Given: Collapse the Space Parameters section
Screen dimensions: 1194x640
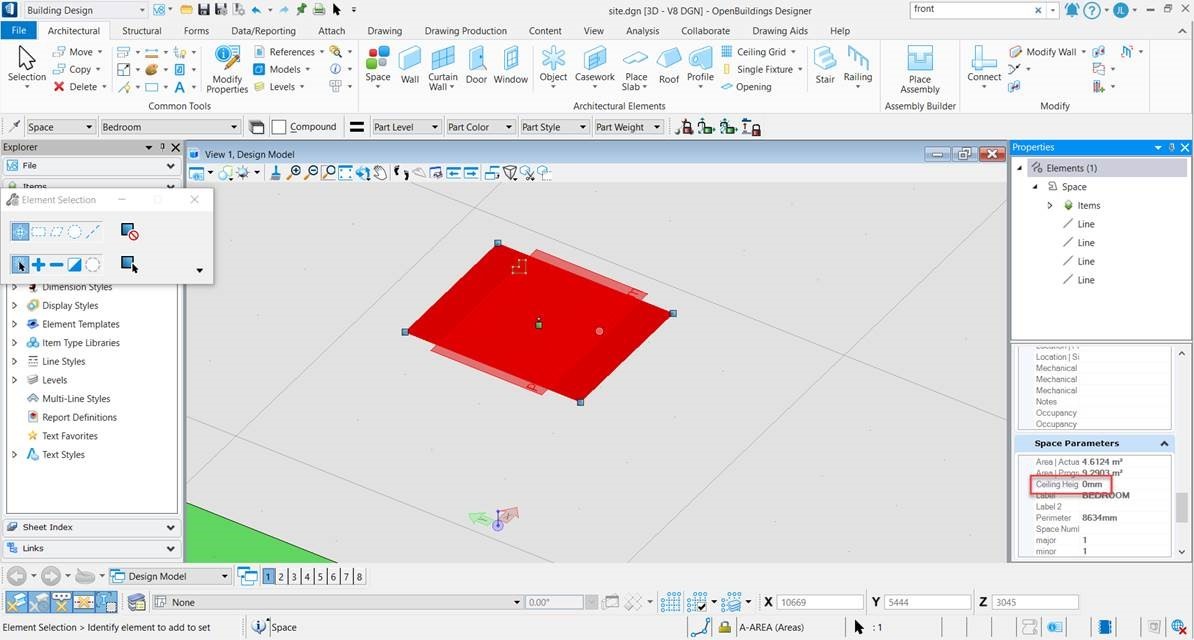Looking at the screenshot, I should (x=1164, y=443).
